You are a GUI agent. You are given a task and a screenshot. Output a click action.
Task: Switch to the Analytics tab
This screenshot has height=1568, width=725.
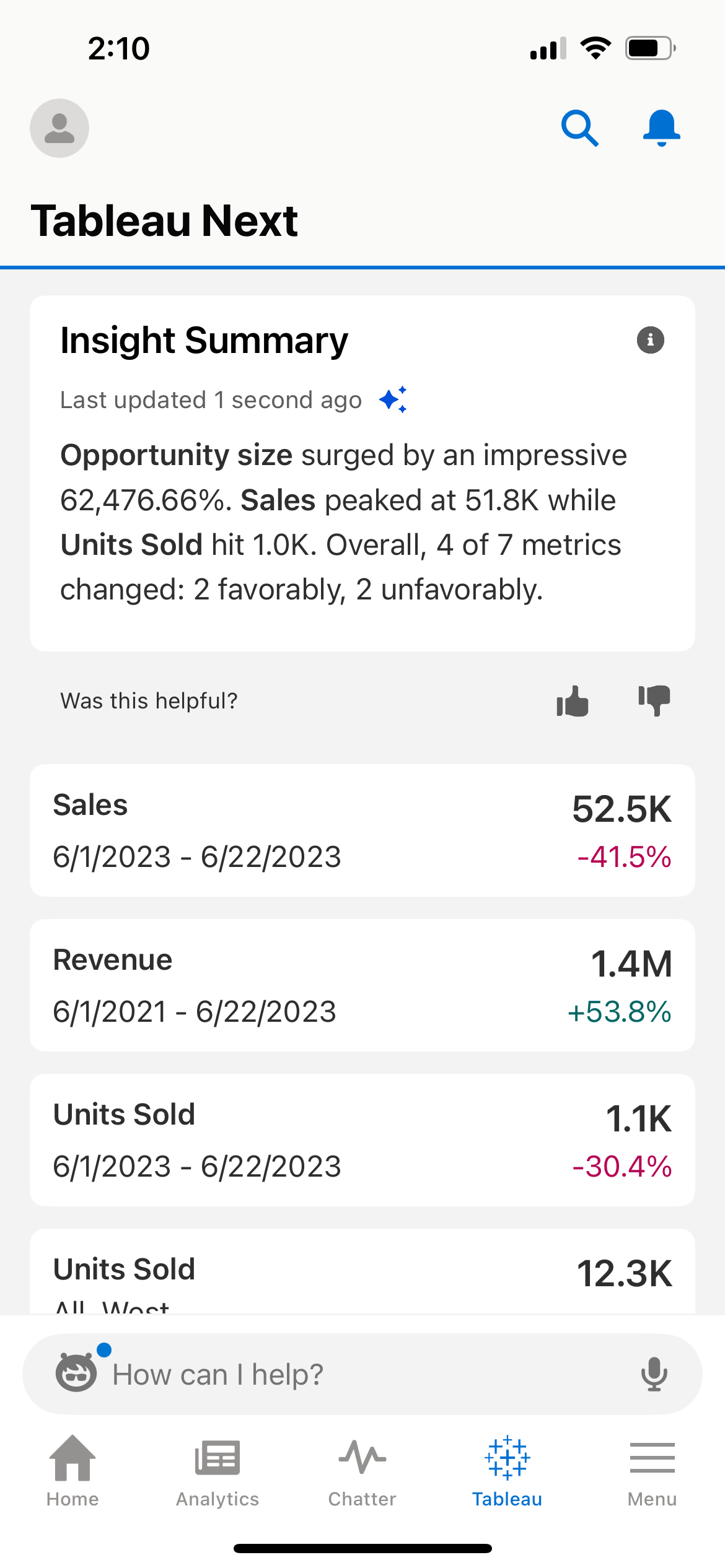[217, 1471]
